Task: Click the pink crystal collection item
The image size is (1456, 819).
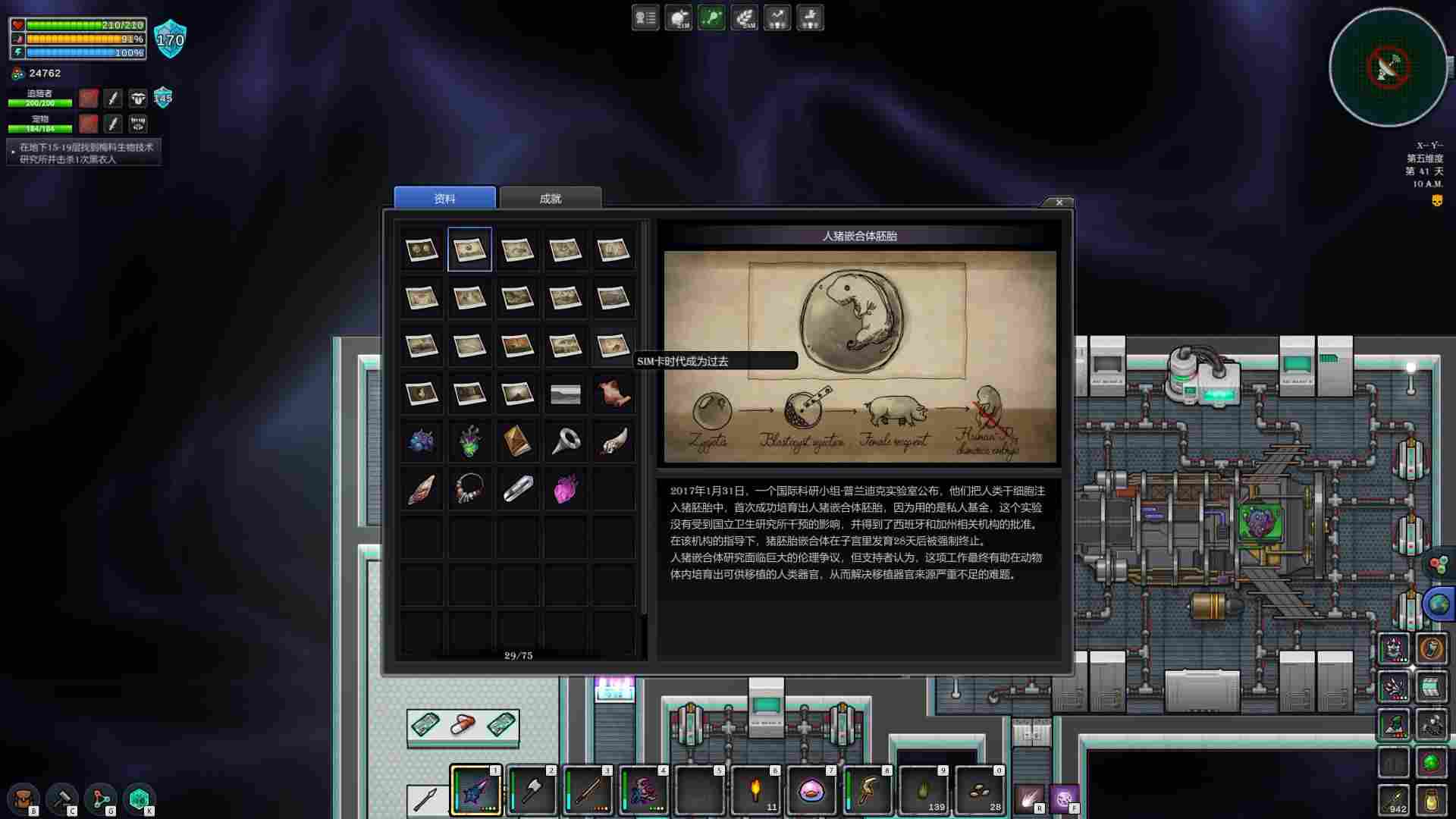Action: (565, 489)
